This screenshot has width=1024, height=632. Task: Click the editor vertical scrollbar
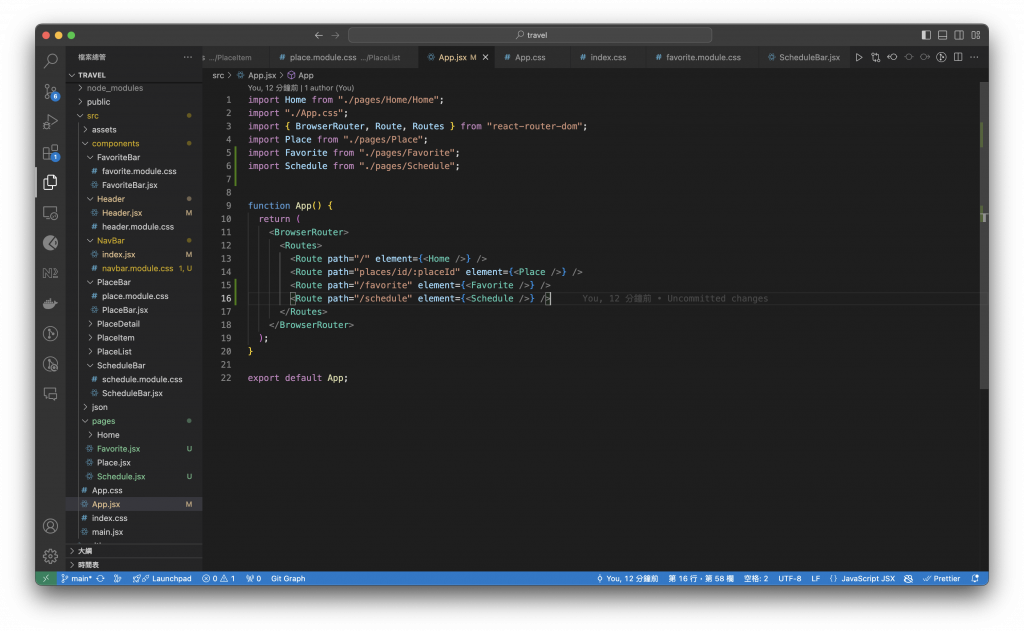984,235
